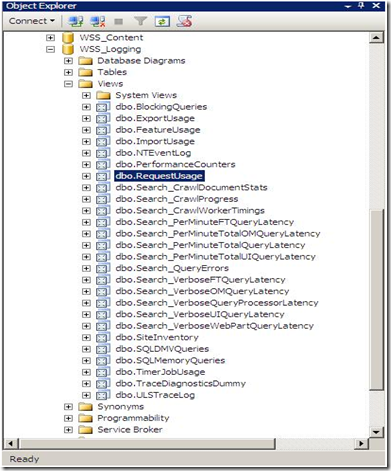Click the view icon beside dbo.ULSTraceLog
The height and width of the screenshot is (471, 391).
click(102, 395)
